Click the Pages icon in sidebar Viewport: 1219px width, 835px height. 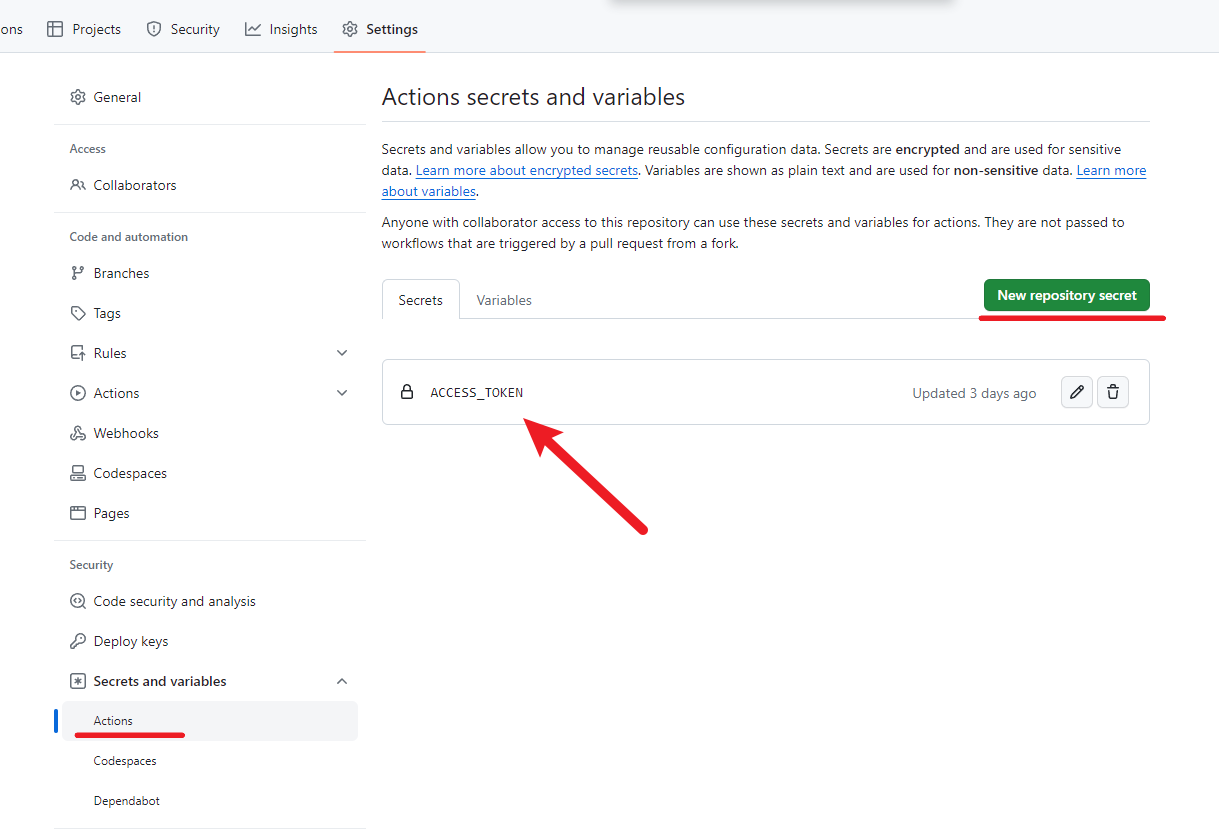(x=78, y=513)
